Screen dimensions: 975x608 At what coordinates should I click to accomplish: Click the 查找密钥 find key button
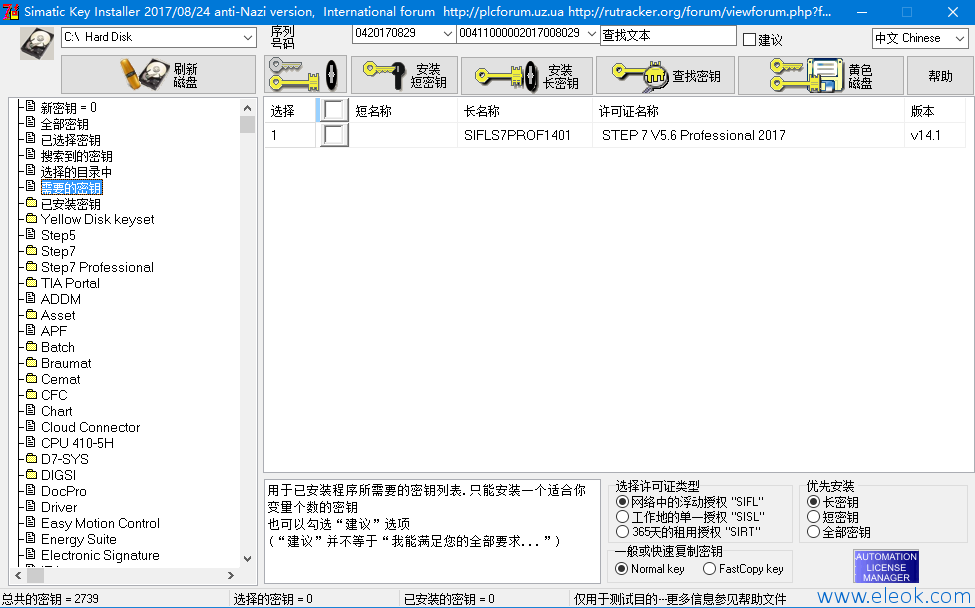[665, 75]
